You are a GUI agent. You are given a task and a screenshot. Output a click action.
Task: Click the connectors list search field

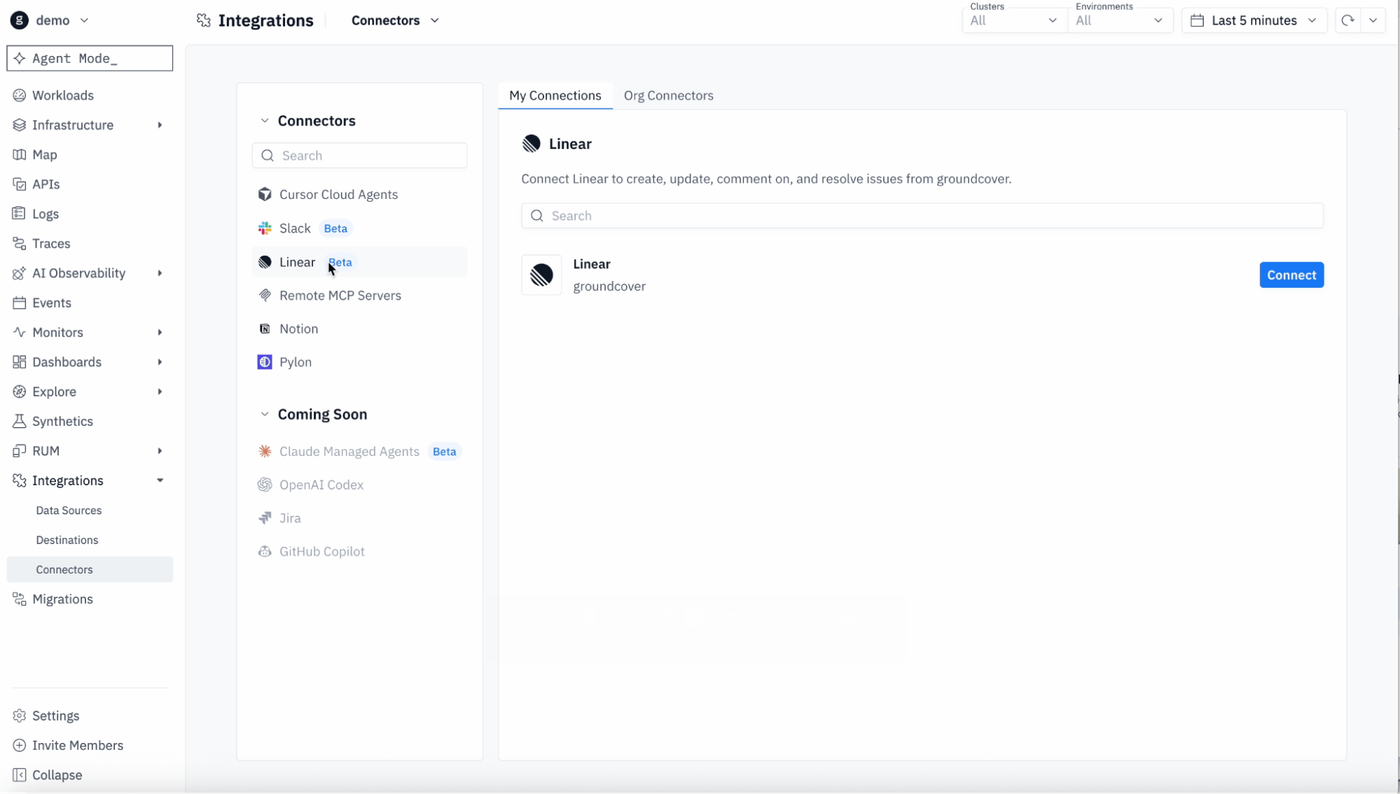pos(360,156)
